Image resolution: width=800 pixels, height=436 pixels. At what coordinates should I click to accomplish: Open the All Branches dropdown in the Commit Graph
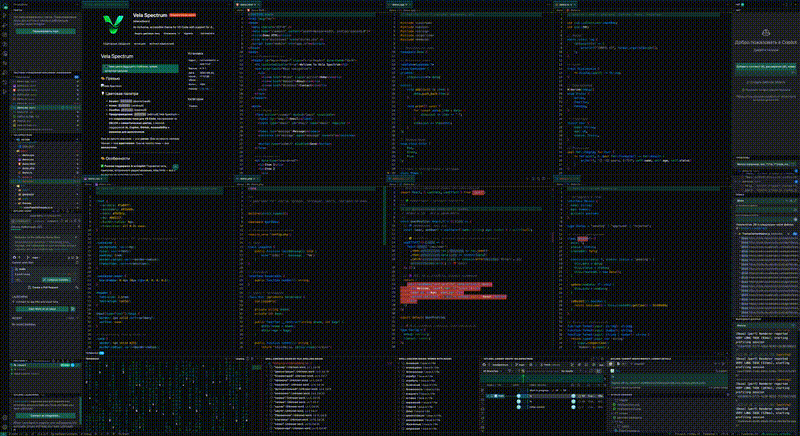click(x=493, y=371)
